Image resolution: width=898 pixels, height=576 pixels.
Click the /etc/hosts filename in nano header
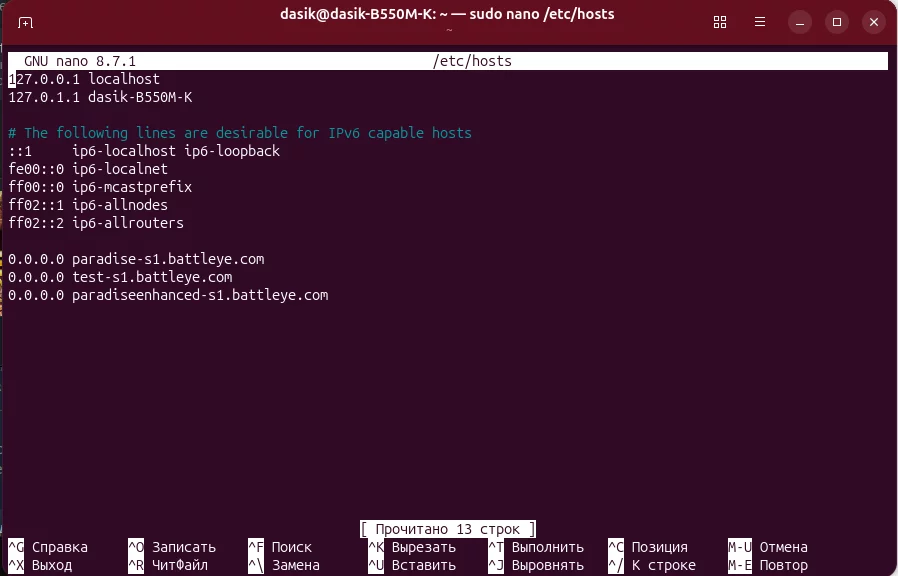[472, 61]
